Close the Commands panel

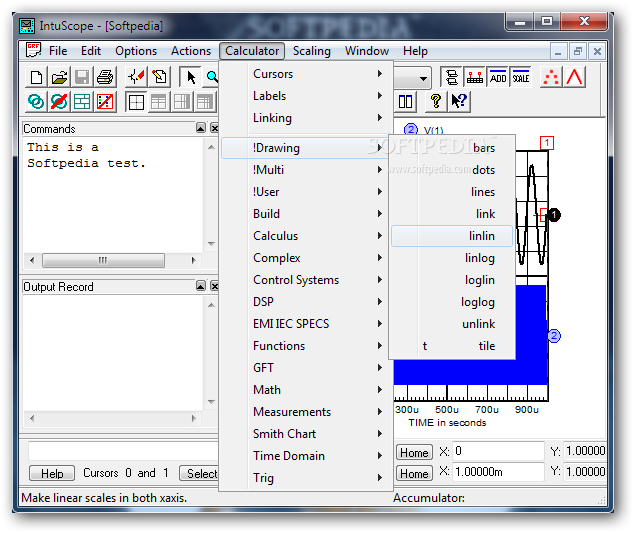coord(214,128)
